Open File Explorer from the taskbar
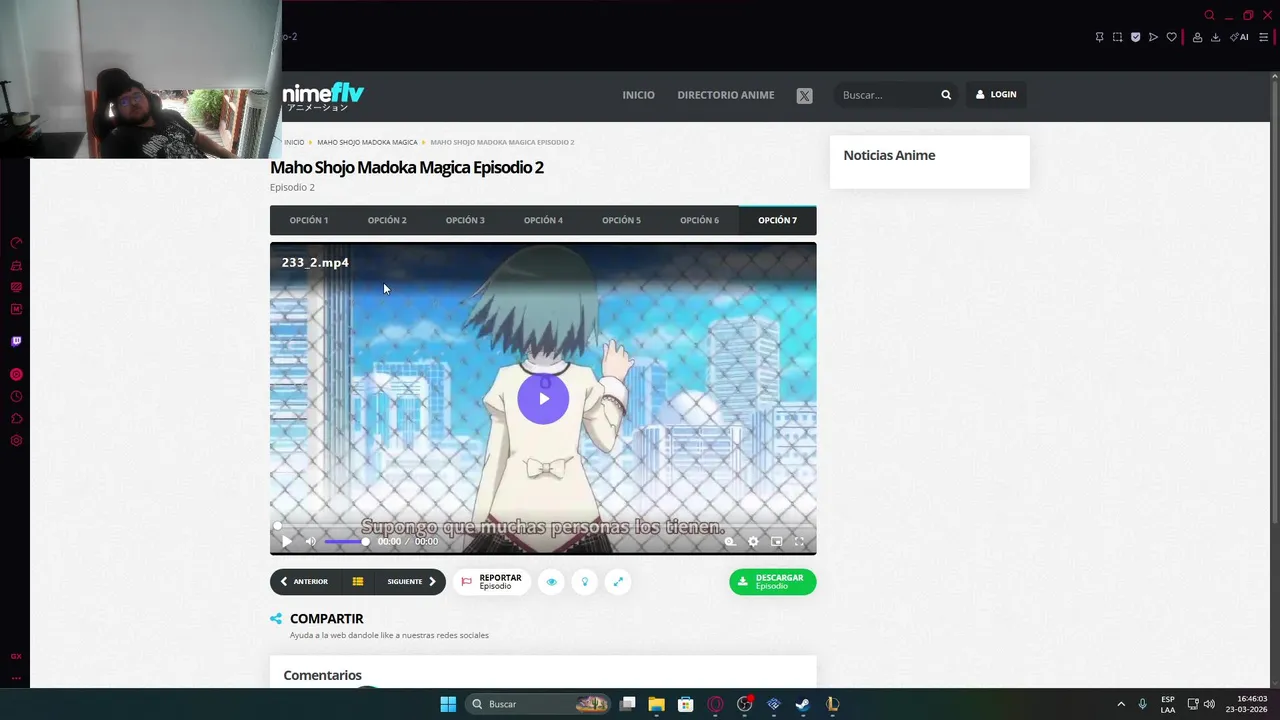Screen dimensions: 1280x720 [656, 704]
